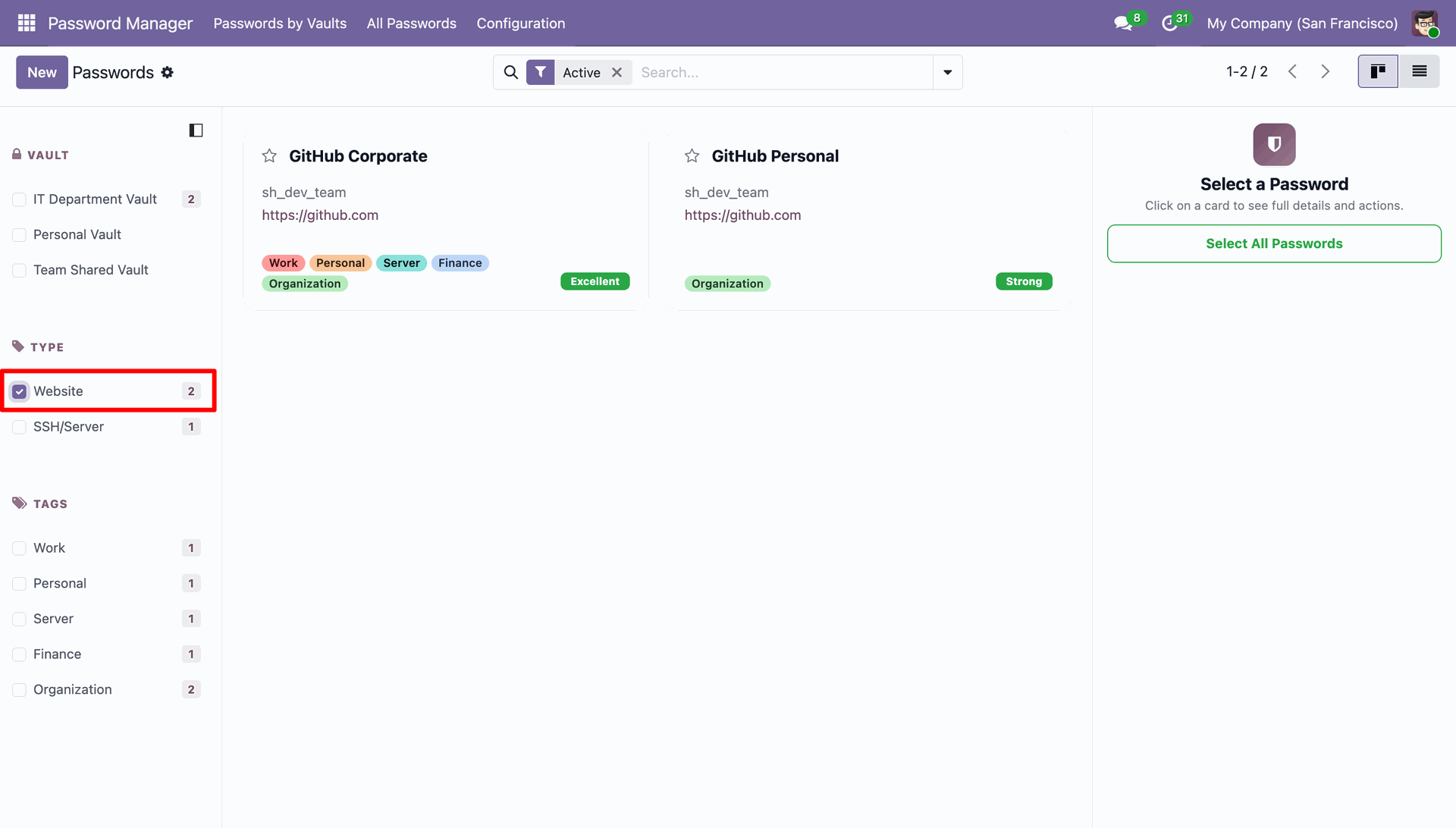Uncheck the Website type filter

20,391
